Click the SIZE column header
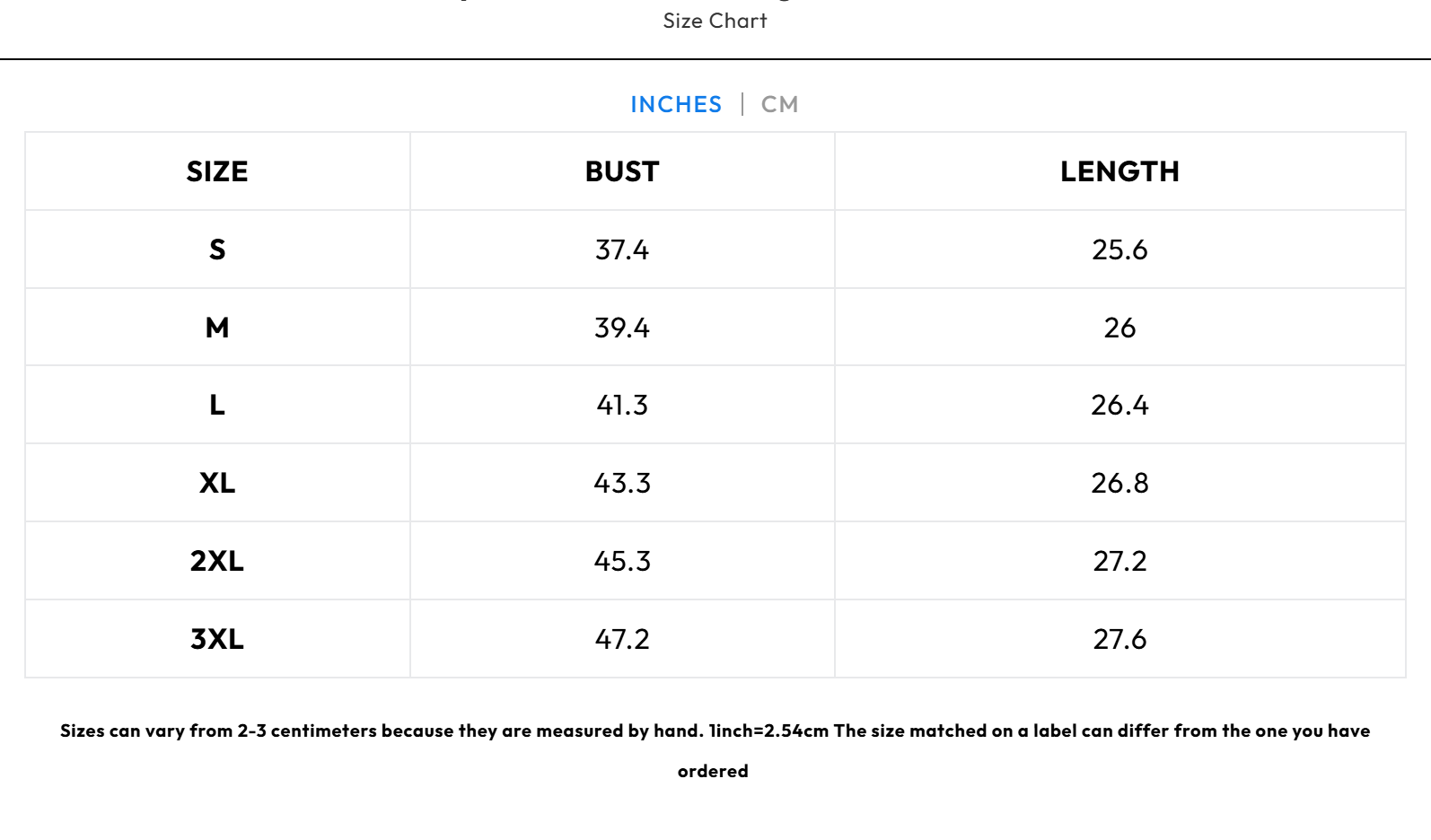 tap(217, 171)
